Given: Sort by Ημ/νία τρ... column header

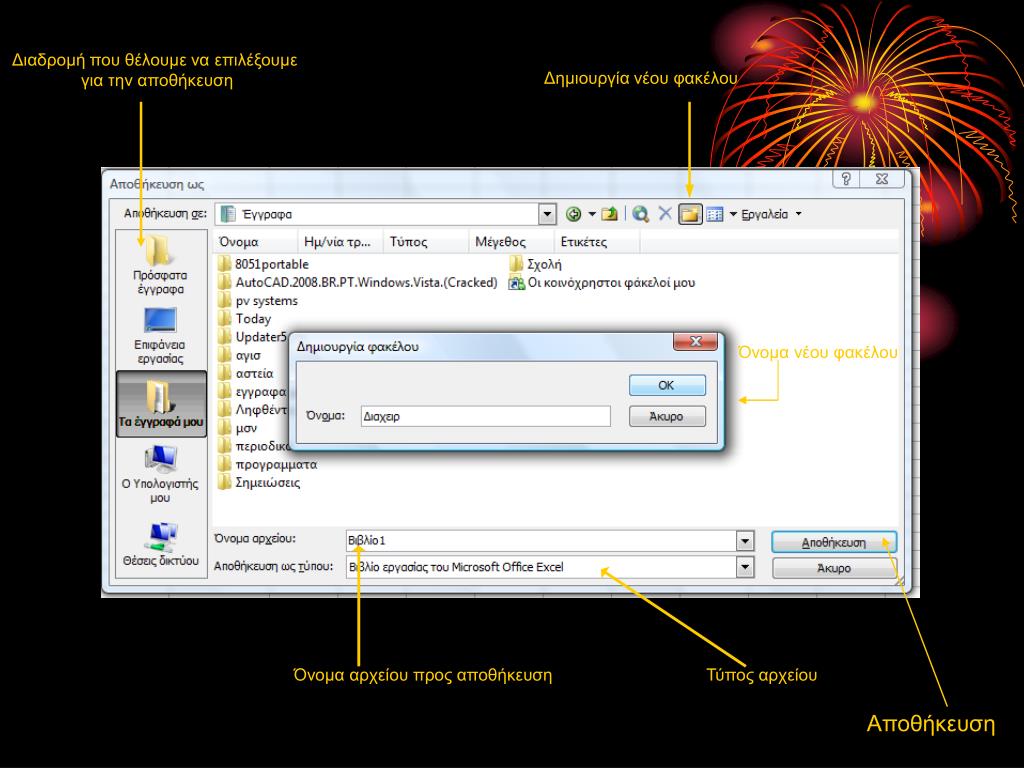Looking at the screenshot, I should pyautogui.click(x=340, y=242).
